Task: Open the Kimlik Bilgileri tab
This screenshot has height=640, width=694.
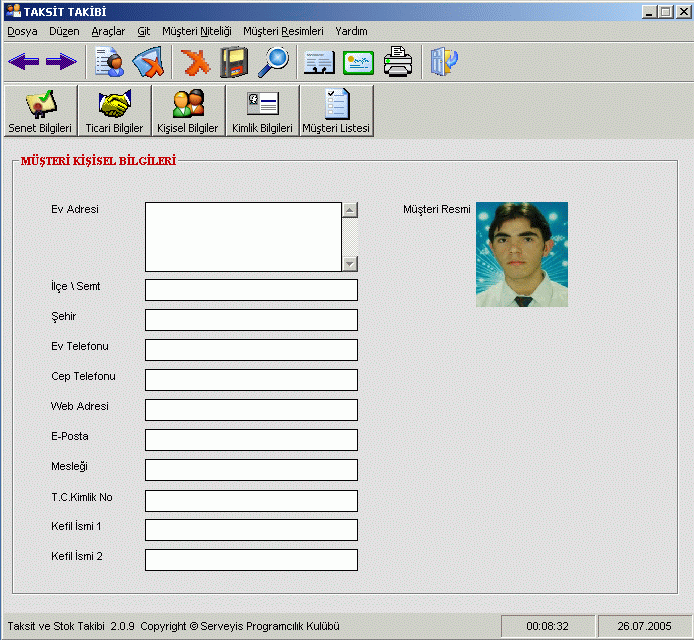Action: (x=262, y=111)
